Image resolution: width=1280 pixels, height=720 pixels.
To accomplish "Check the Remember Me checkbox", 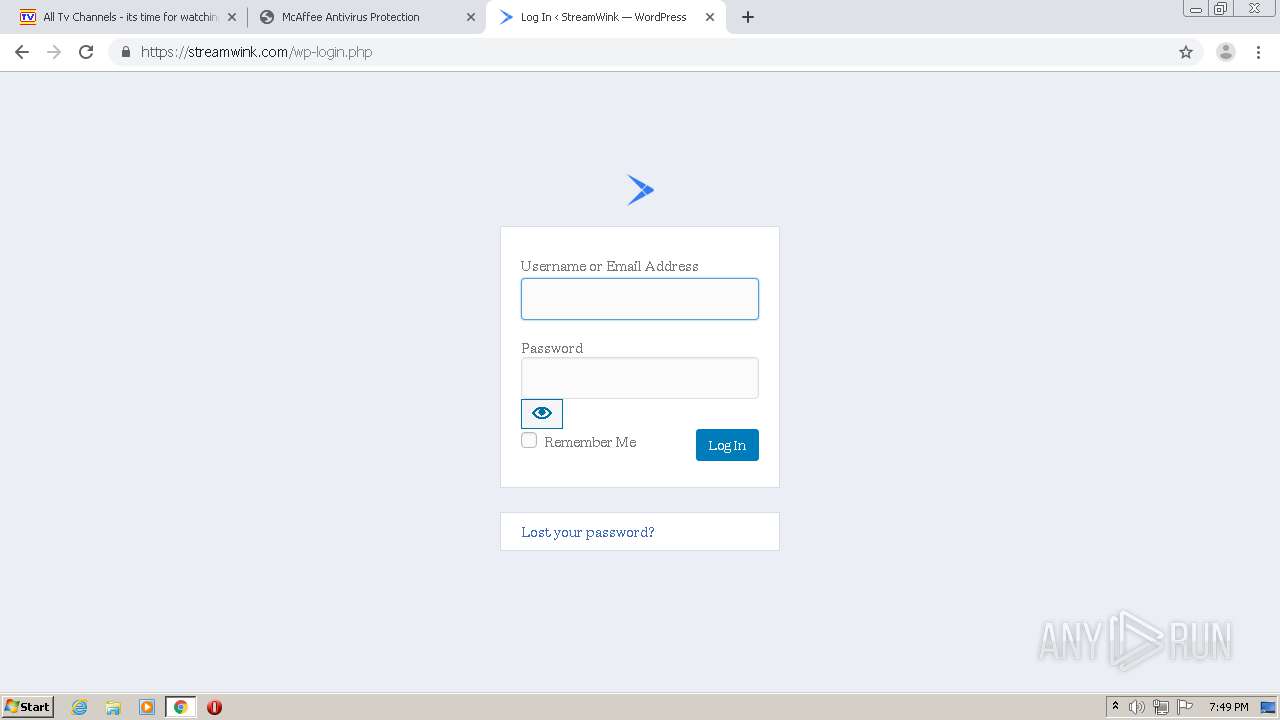I will coord(529,440).
